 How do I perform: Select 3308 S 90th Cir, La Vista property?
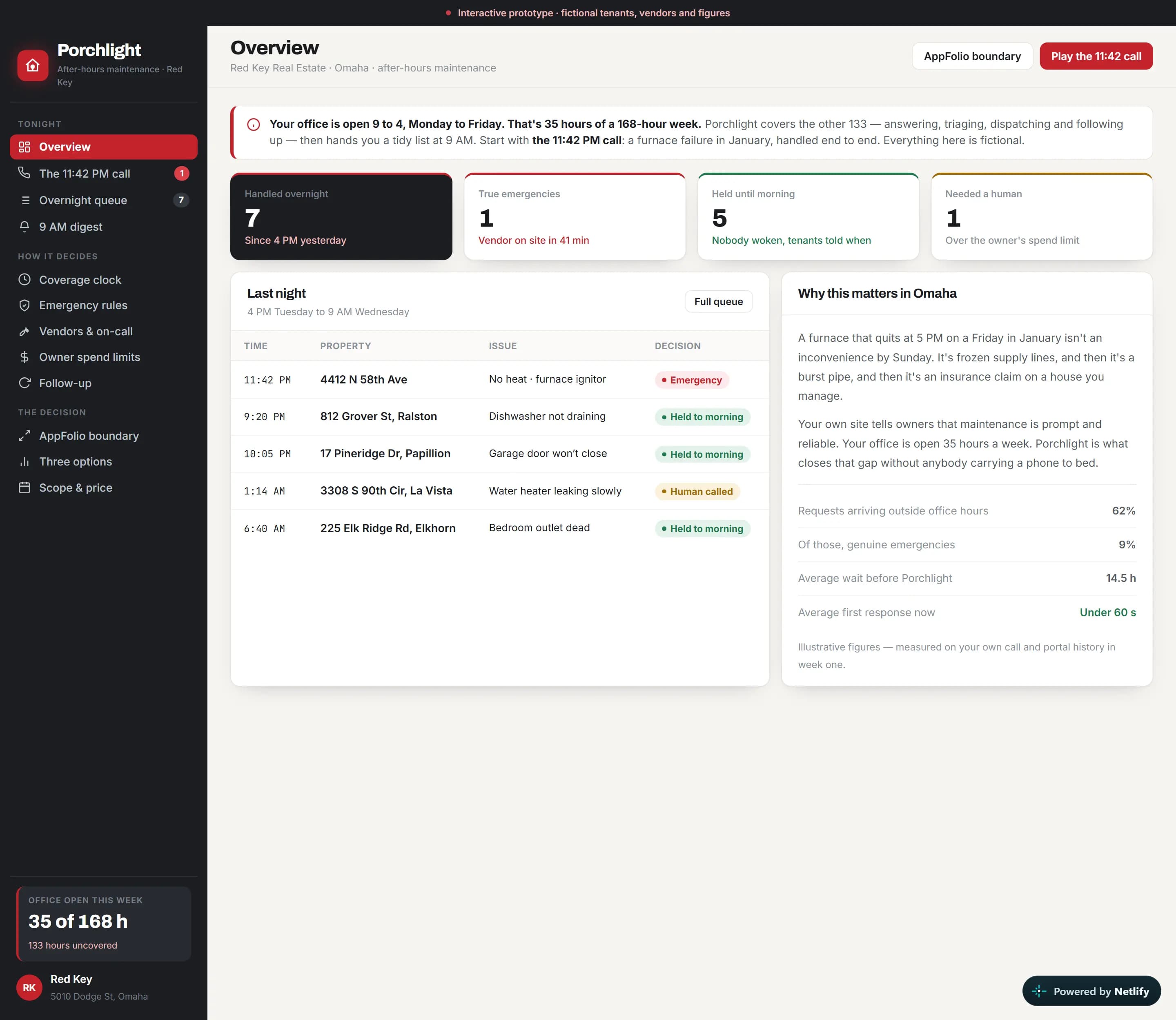coord(386,491)
